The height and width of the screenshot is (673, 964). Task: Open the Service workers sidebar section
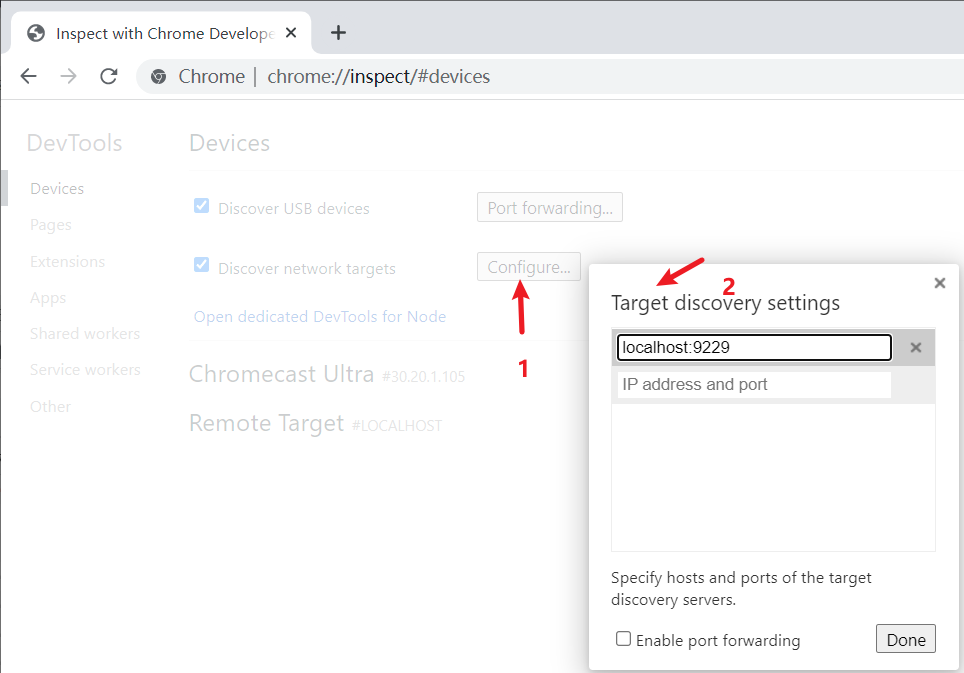tap(85, 370)
